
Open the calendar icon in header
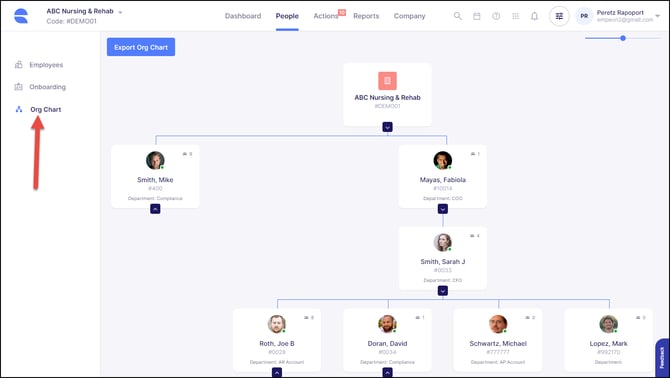(476, 16)
